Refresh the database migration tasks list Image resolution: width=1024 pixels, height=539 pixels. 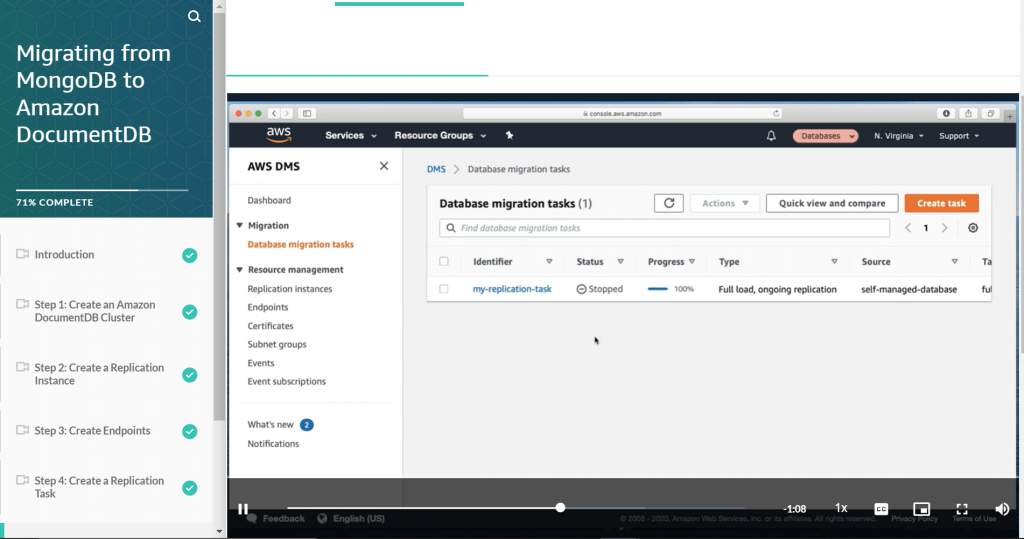(x=669, y=203)
